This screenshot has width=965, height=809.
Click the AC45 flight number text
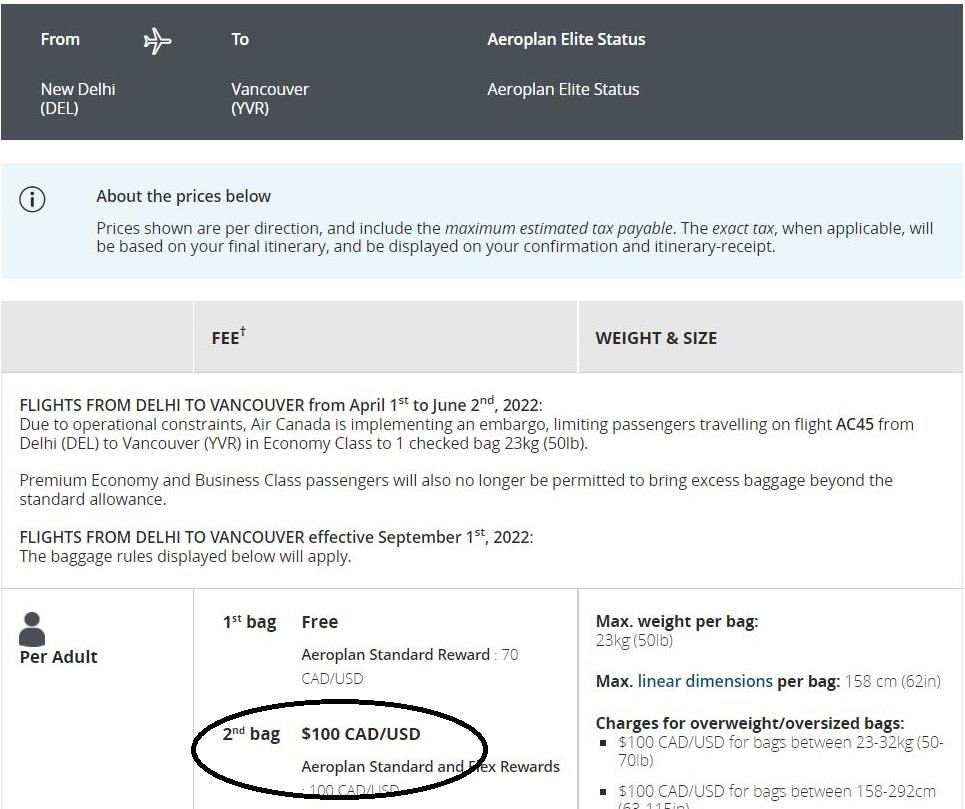[854, 424]
